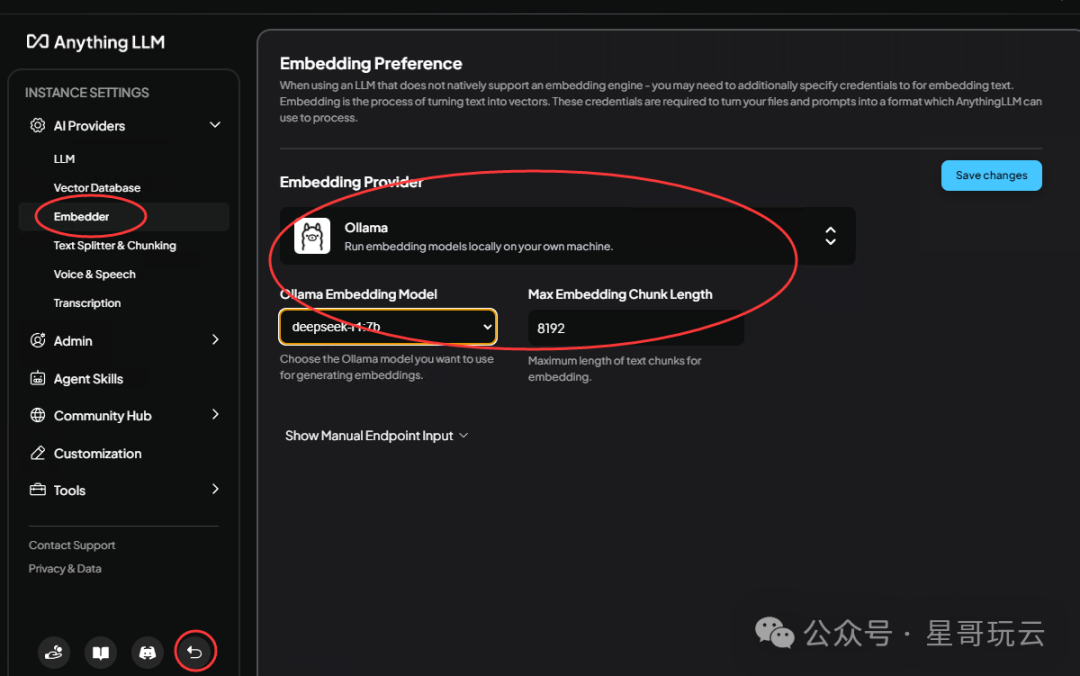
Task: Click the Max Embedding Chunk Length label
Action: click(620, 294)
